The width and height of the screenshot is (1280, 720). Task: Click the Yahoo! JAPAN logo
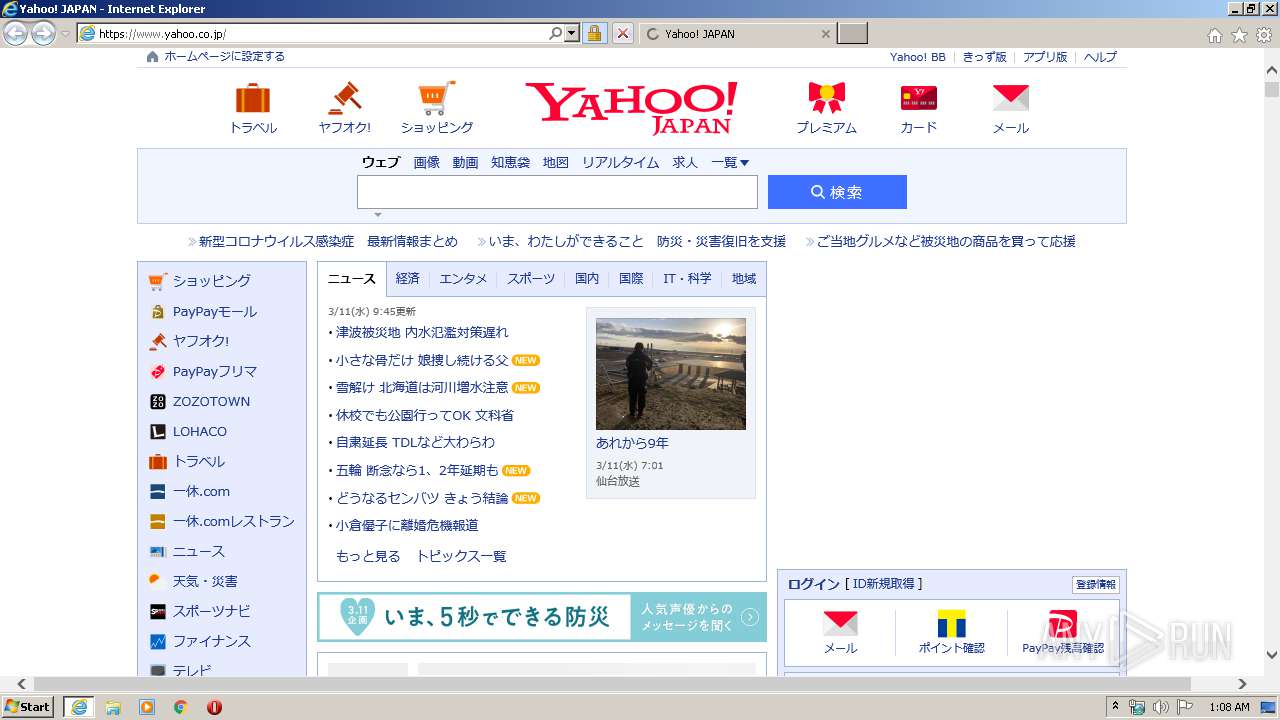pos(632,107)
